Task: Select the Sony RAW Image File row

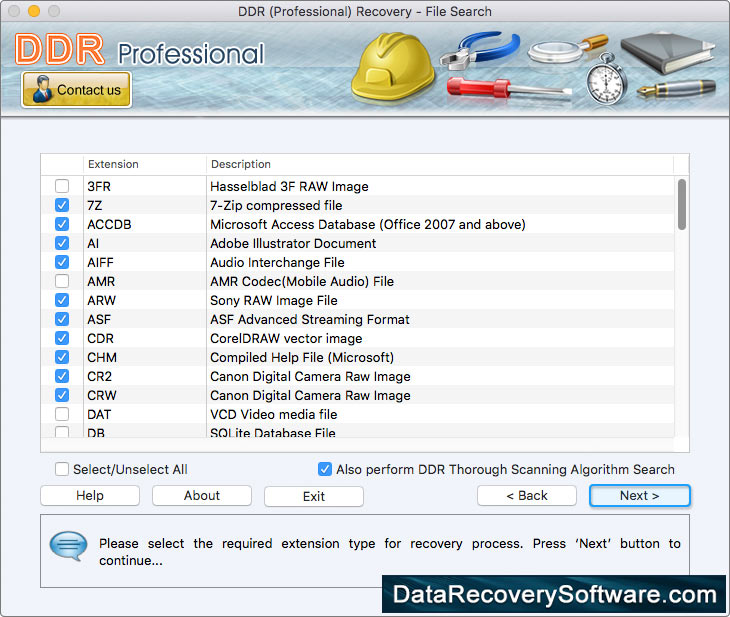Action: 358,300
